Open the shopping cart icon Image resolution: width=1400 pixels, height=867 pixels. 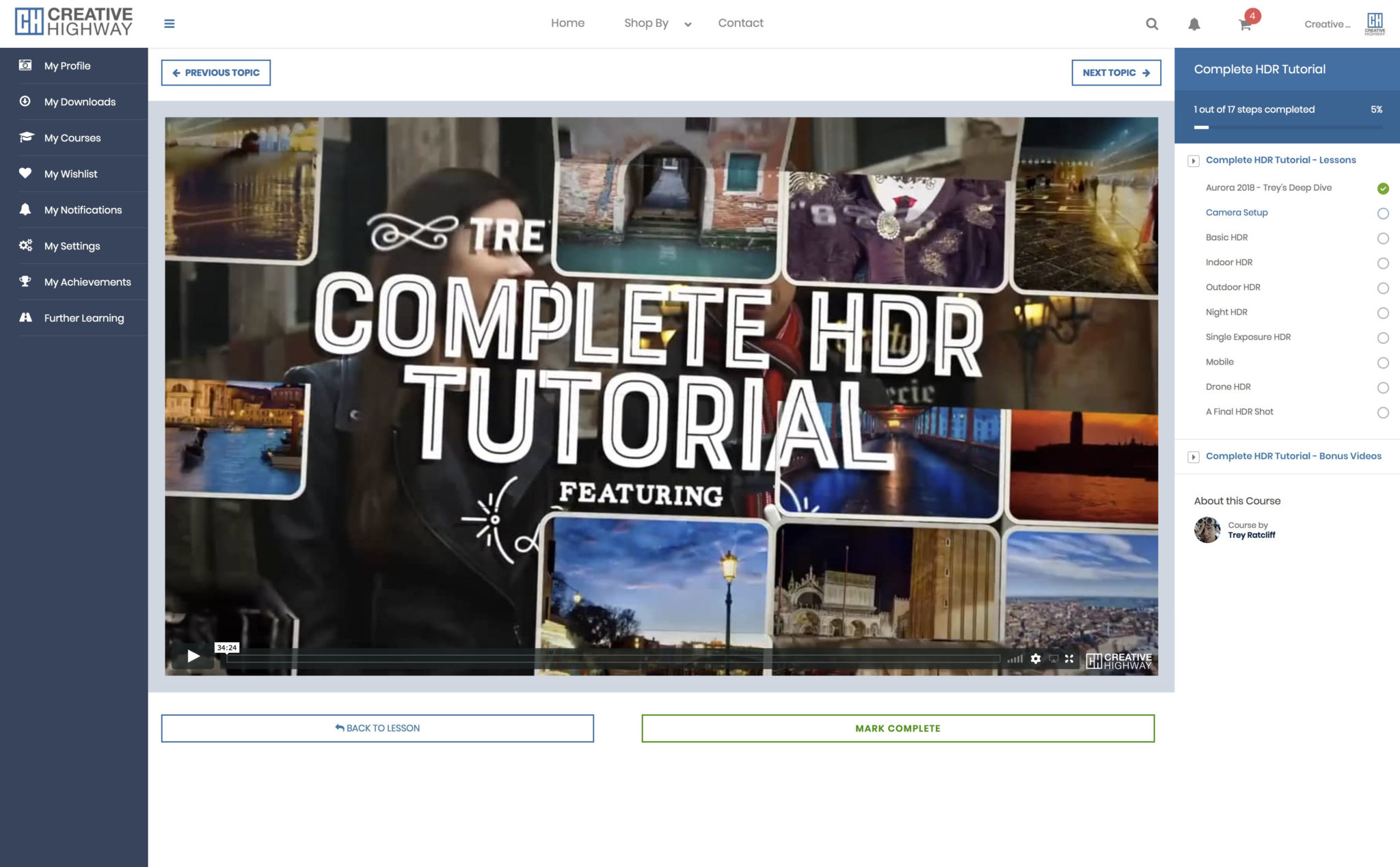[x=1245, y=25]
